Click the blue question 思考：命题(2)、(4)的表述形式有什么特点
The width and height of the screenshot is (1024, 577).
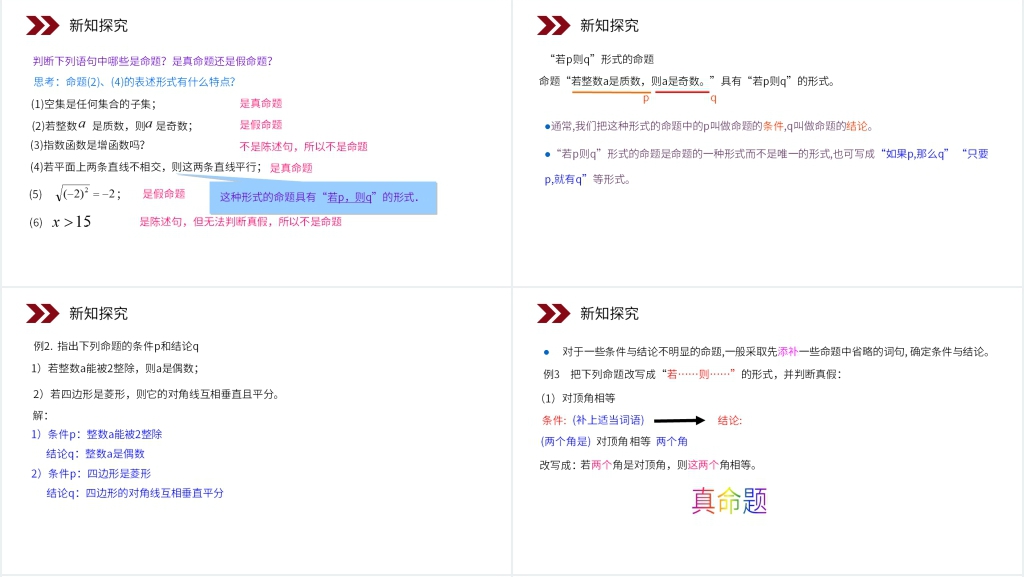[x=134, y=82]
